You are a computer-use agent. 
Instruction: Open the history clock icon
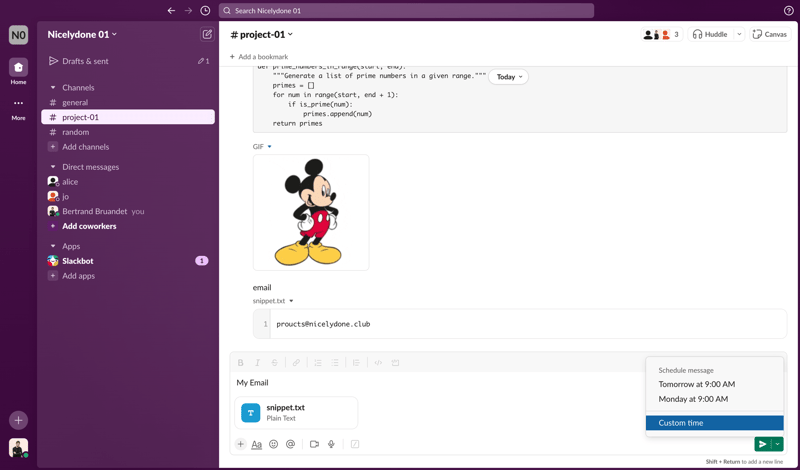tap(205, 11)
